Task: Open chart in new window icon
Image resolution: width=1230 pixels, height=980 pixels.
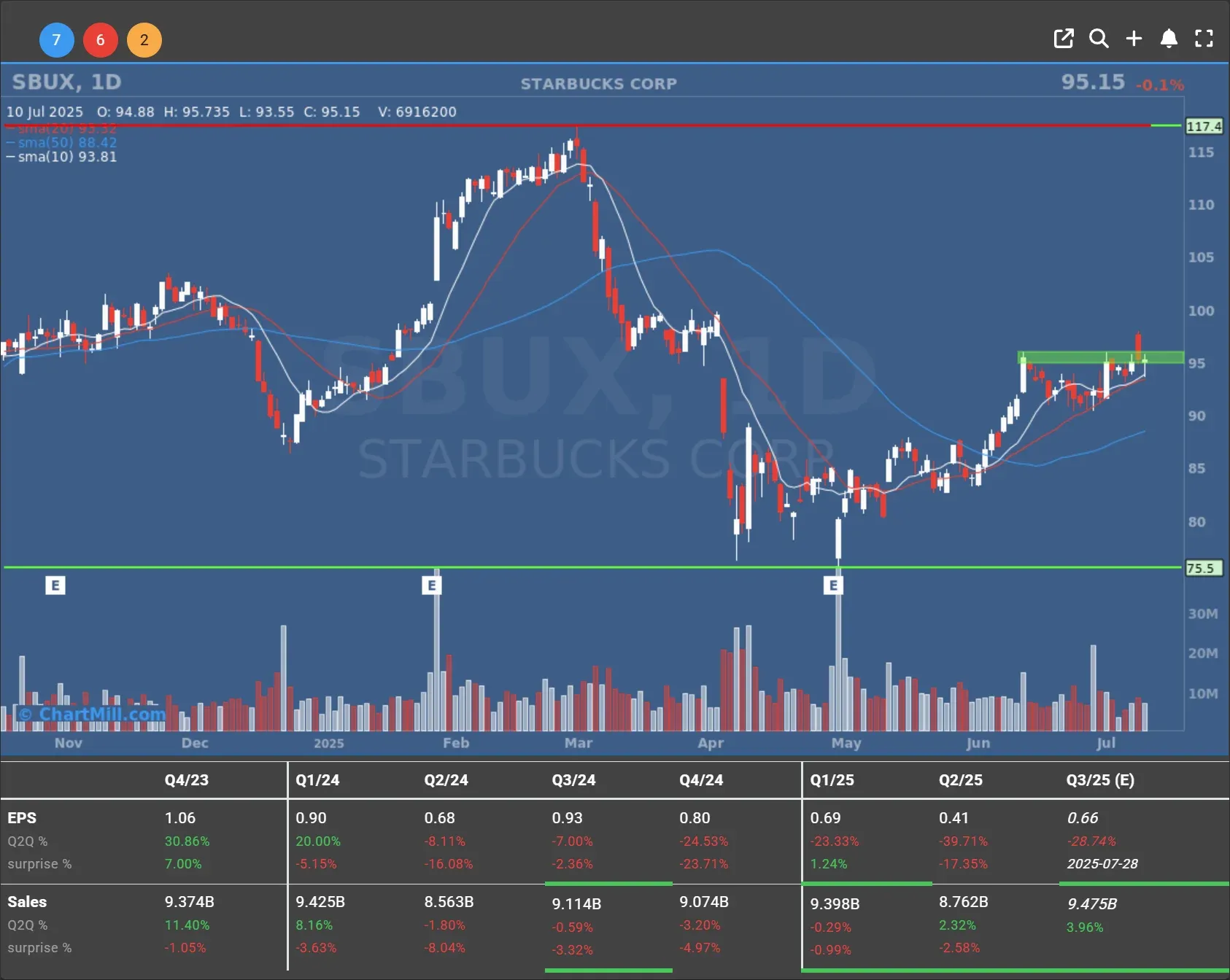Action: pyautogui.click(x=1064, y=39)
